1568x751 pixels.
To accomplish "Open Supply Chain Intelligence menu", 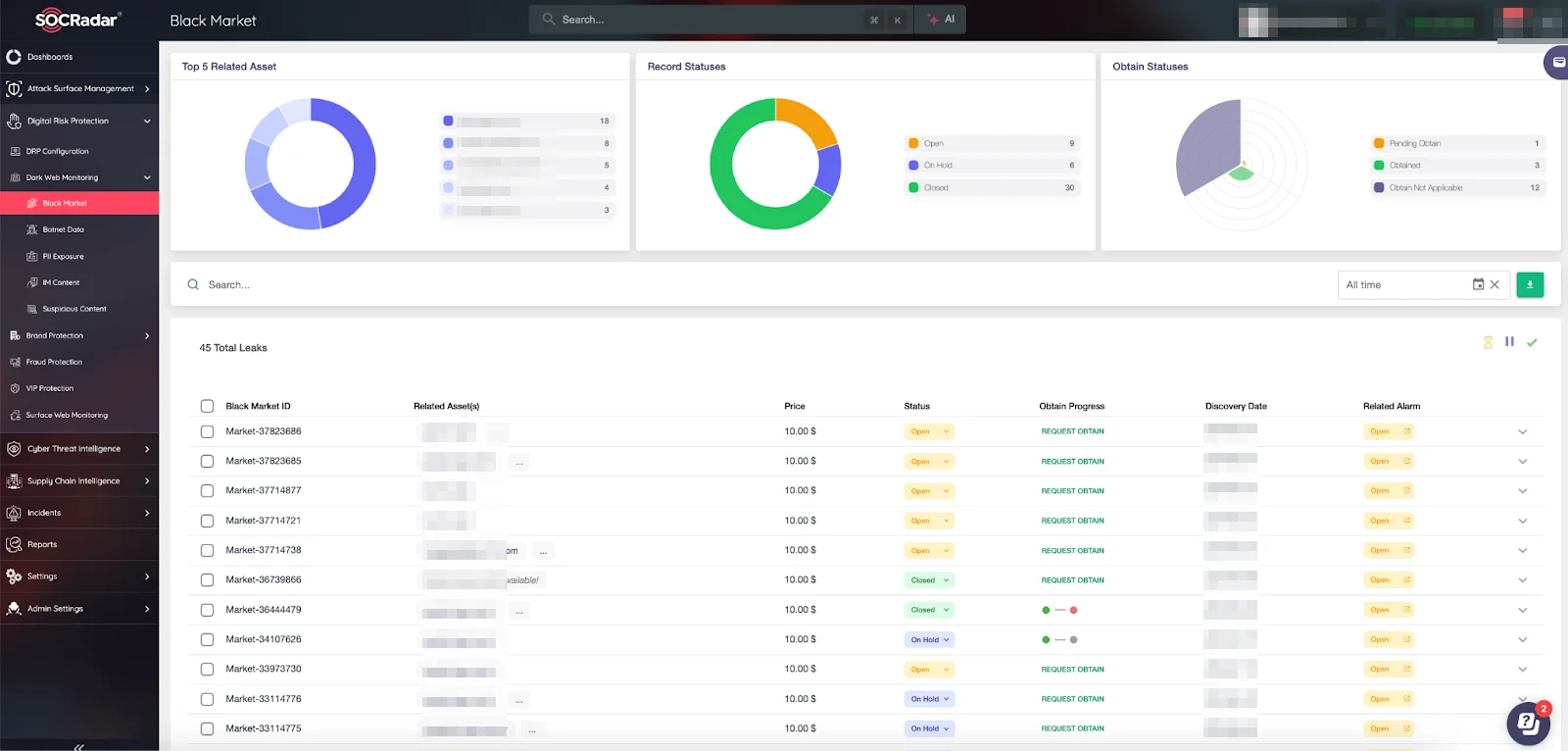I will click(79, 481).
